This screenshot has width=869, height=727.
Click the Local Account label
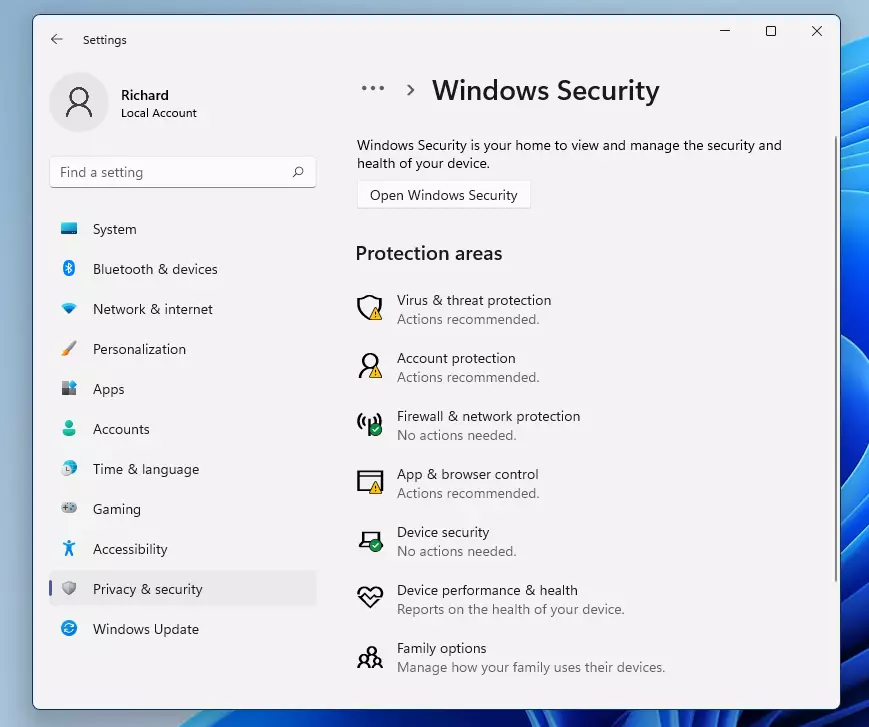coord(159,112)
